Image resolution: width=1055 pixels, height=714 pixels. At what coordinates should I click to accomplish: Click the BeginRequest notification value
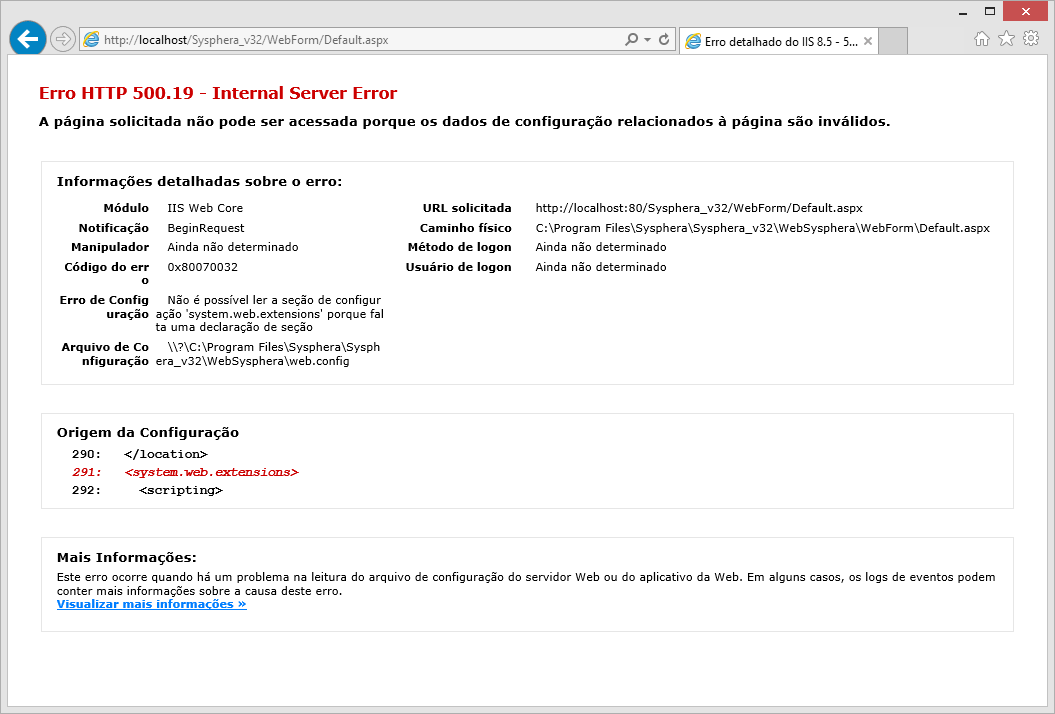206,228
